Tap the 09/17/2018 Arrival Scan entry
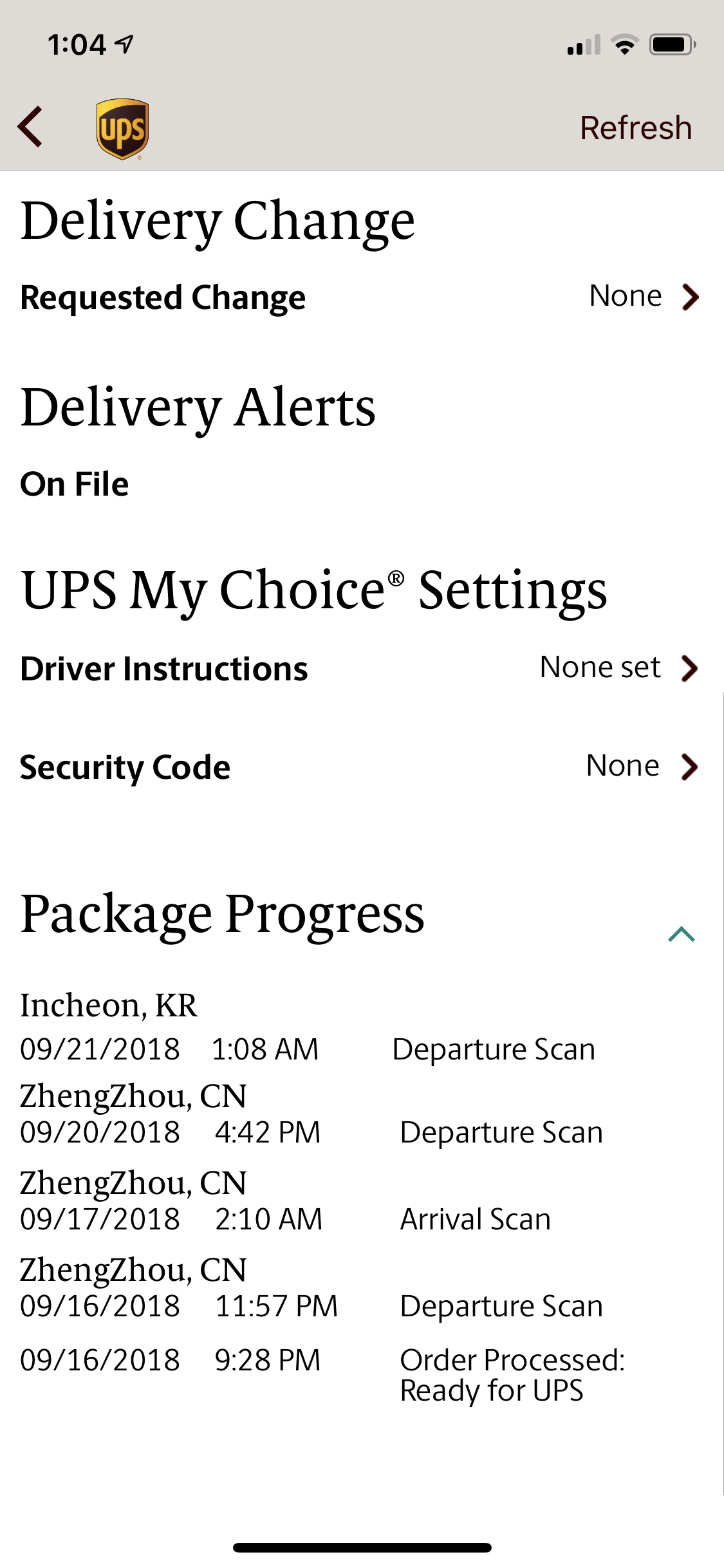The width and height of the screenshot is (724, 1568). [x=286, y=1201]
